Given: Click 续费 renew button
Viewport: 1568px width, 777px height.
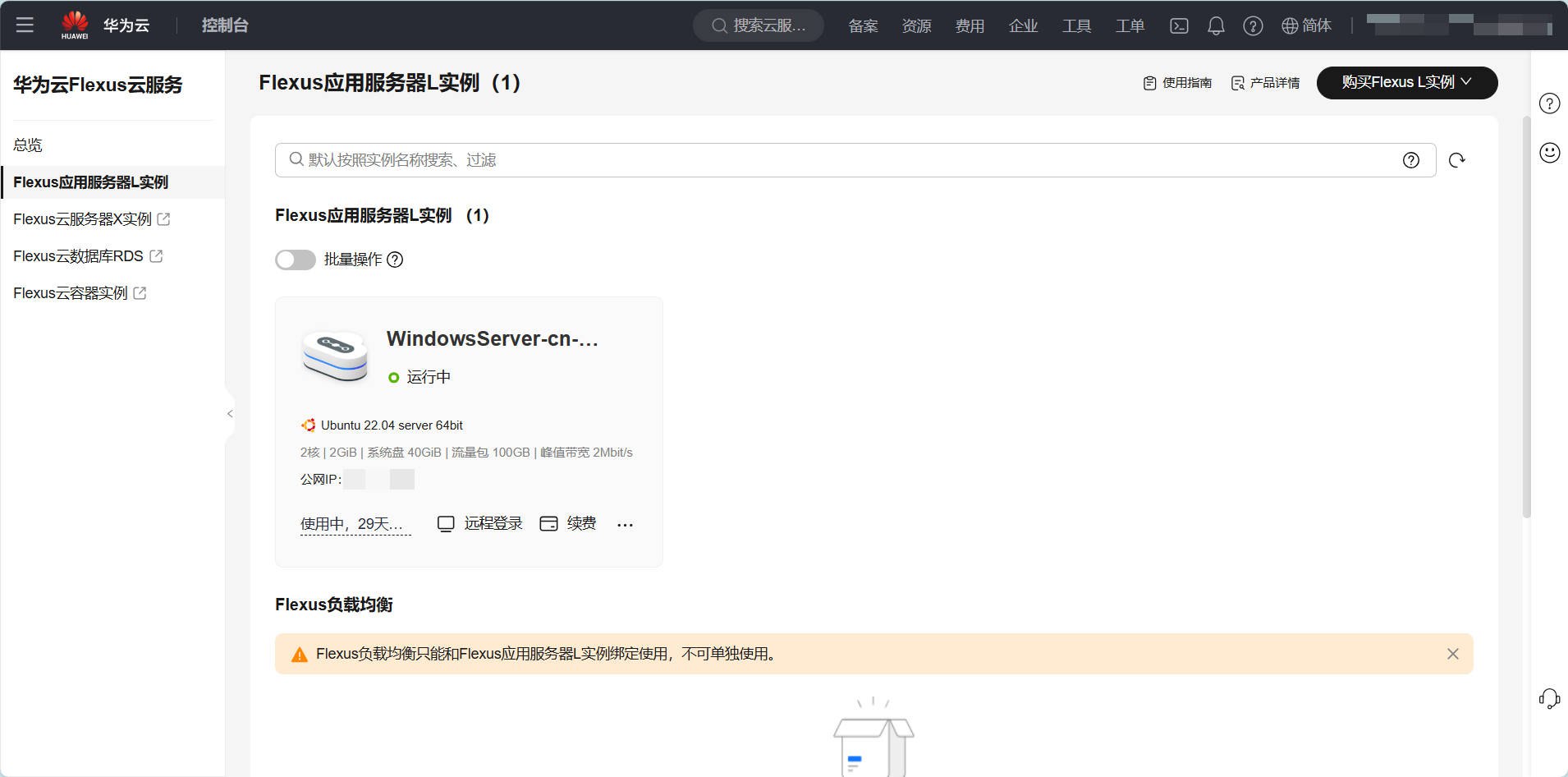Looking at the screenshot, I should point(568,524).
